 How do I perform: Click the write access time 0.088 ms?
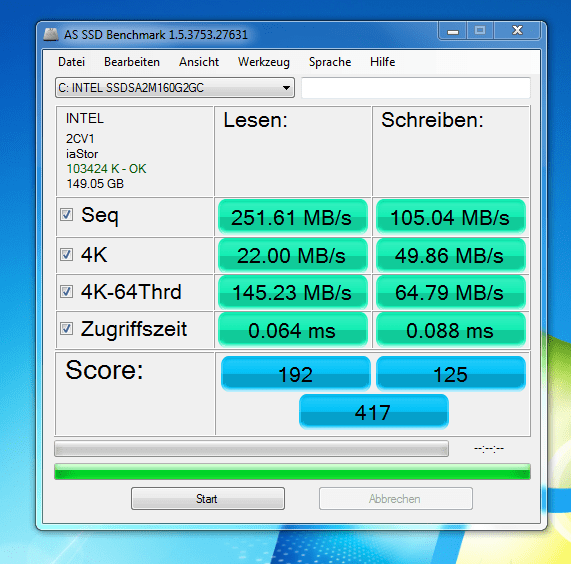tap(450, 330)
